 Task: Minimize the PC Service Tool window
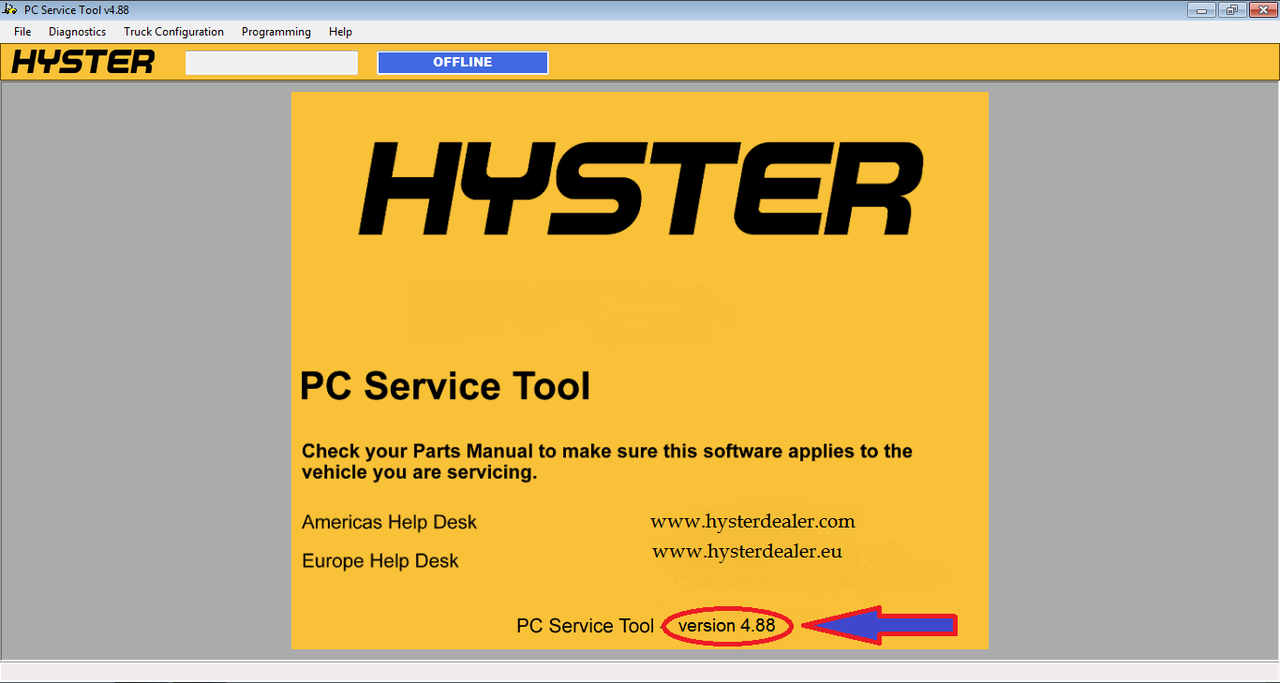1201,10
